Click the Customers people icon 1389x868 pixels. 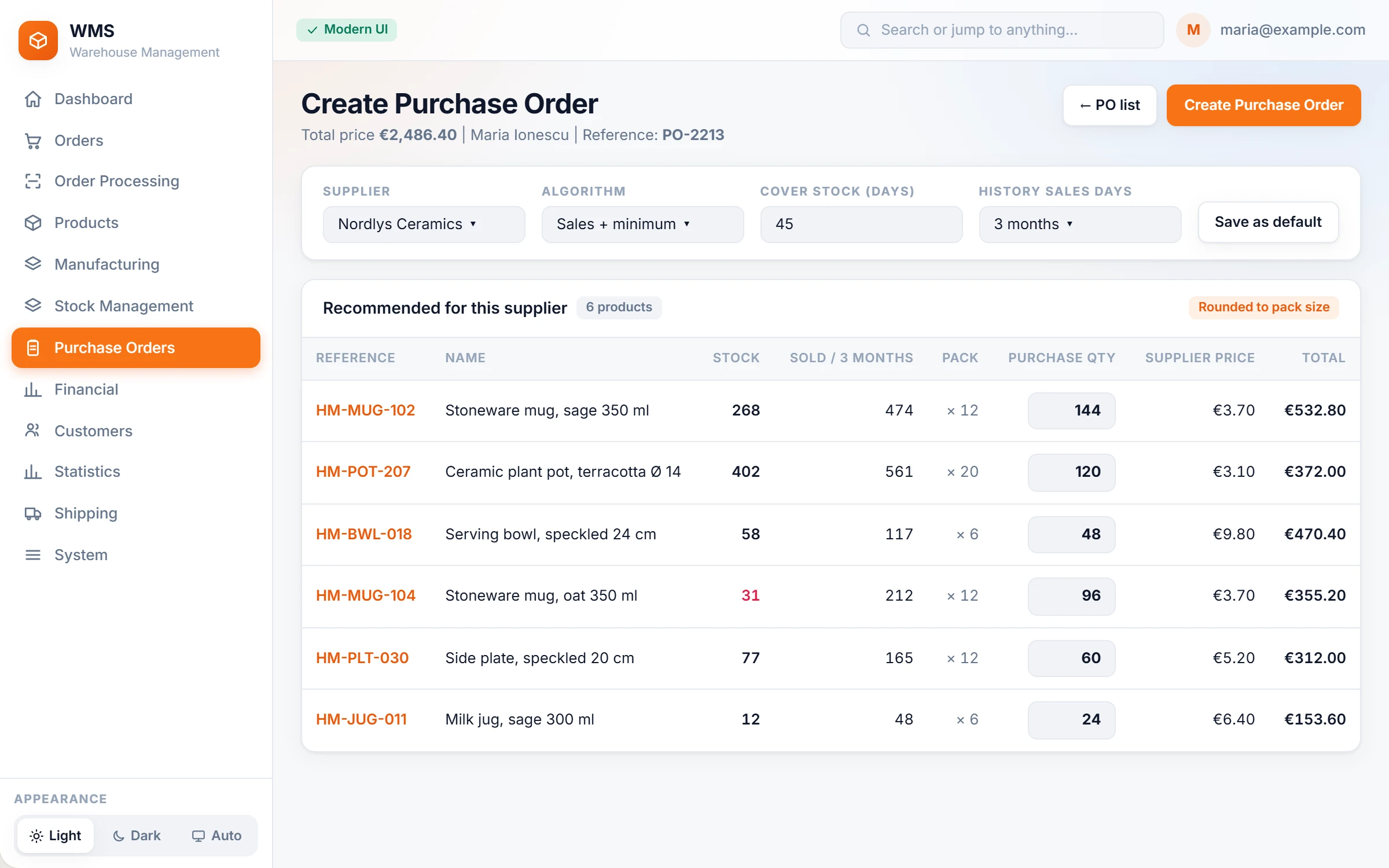pyautogui.click(x=33, y=431)
